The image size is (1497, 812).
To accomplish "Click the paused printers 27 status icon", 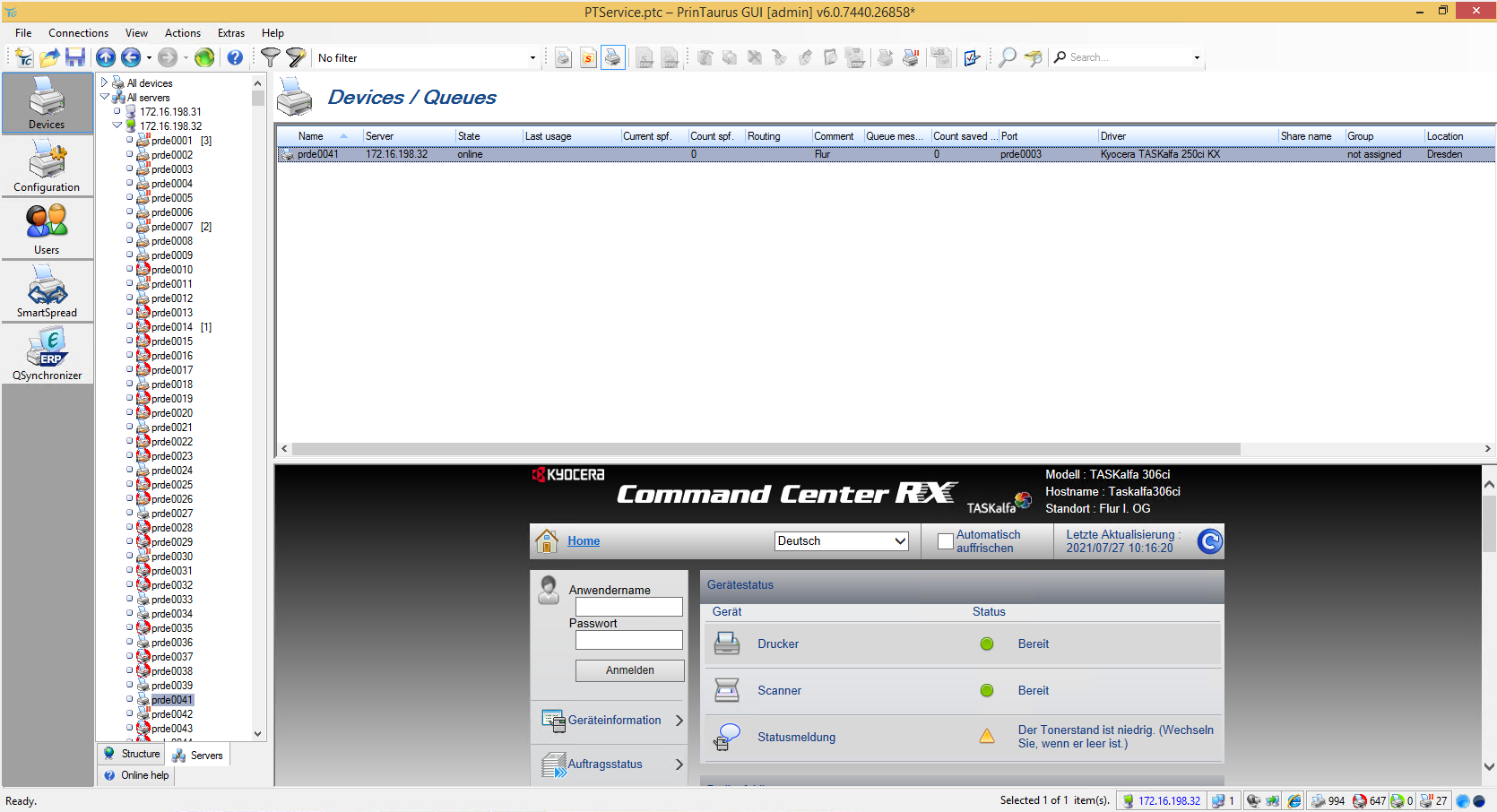I will click(x=1435, y=800).
